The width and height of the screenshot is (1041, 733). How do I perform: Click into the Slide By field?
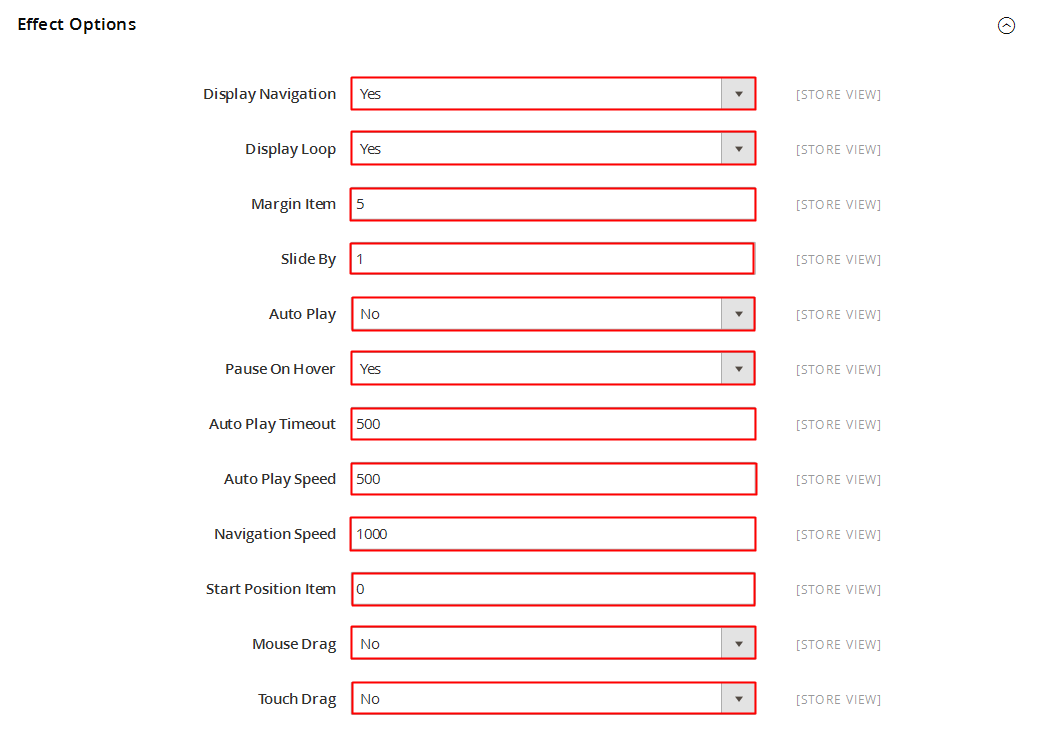coord(553,259)
